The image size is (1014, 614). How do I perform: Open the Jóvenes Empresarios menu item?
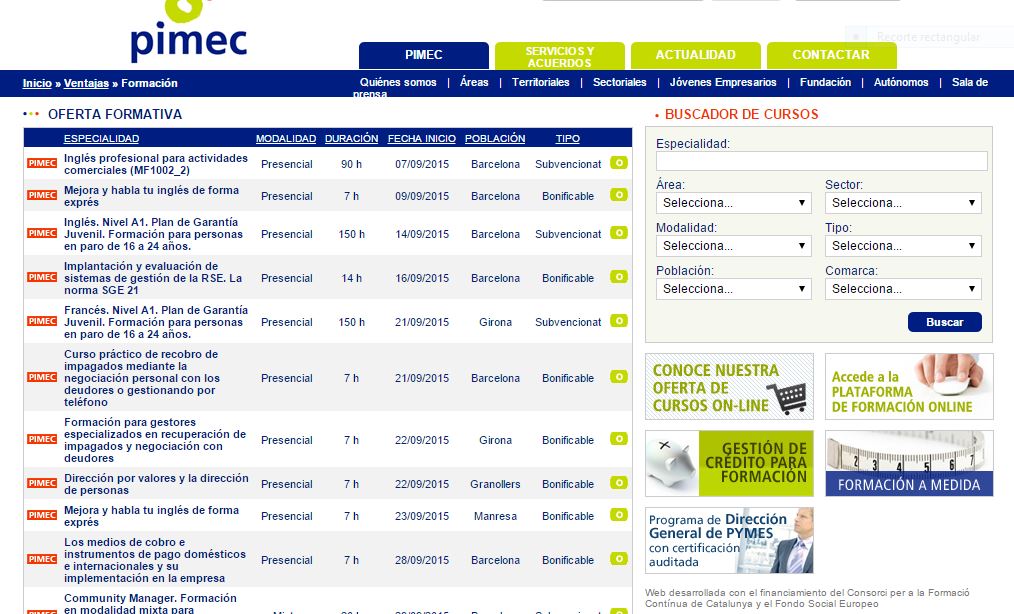[x=723, y=82]
